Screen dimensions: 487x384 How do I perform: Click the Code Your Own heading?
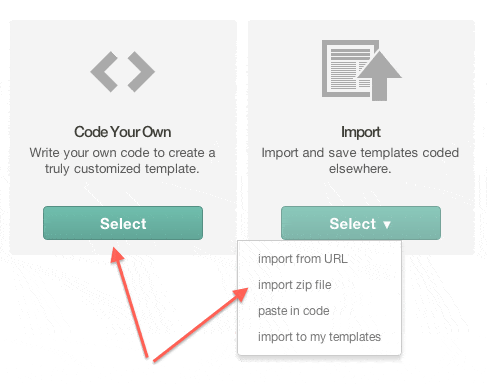click(x=123, y=132)
